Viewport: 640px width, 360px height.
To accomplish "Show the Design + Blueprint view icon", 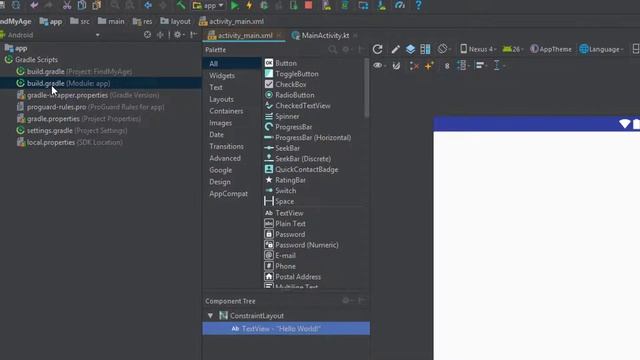I will click(x=425, y=49).
